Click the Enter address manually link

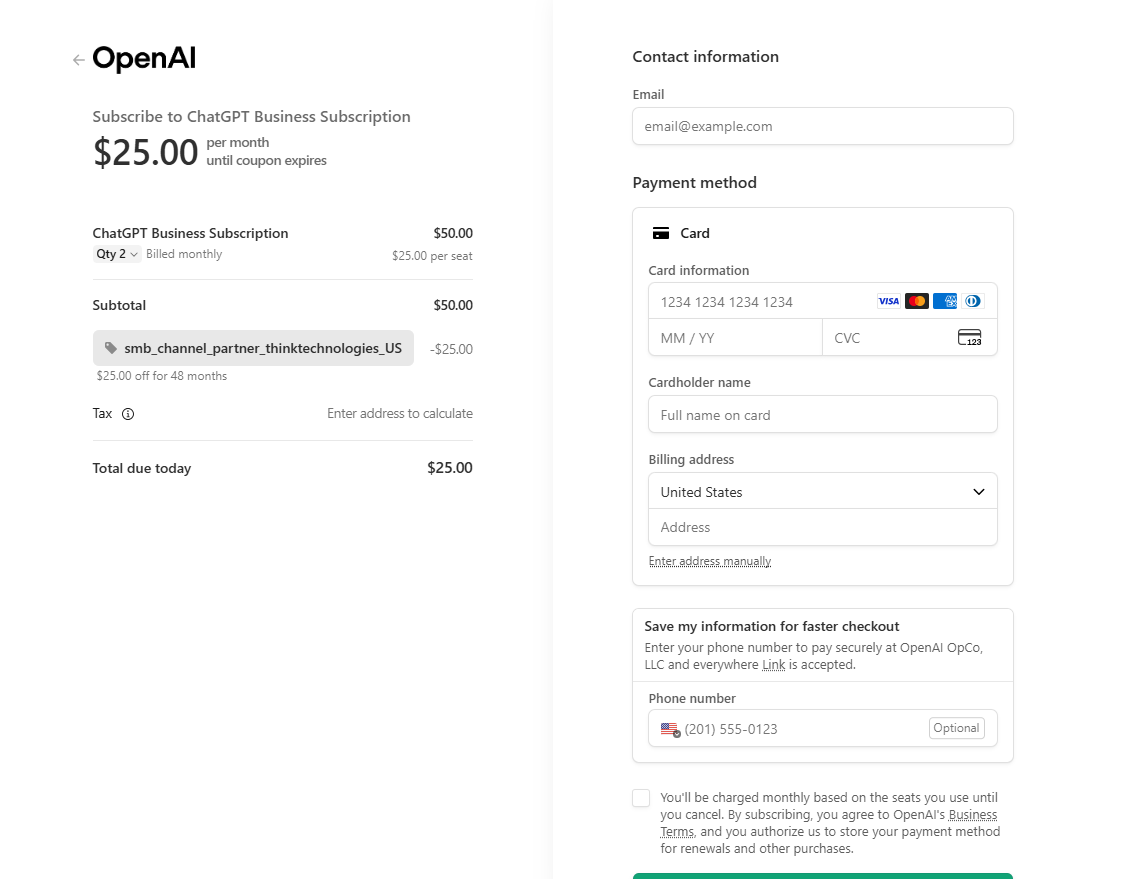(710, 561)
